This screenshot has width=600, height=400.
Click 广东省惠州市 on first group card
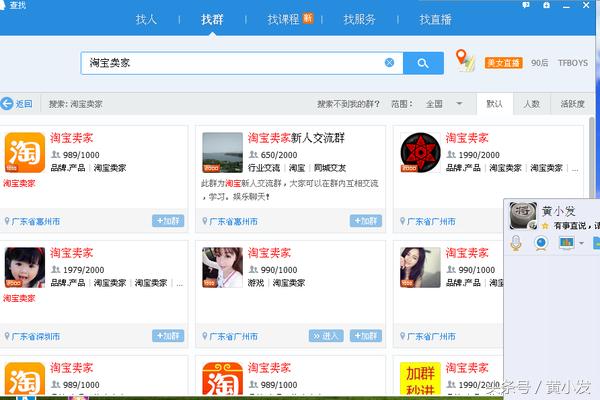tap(36, 221)
